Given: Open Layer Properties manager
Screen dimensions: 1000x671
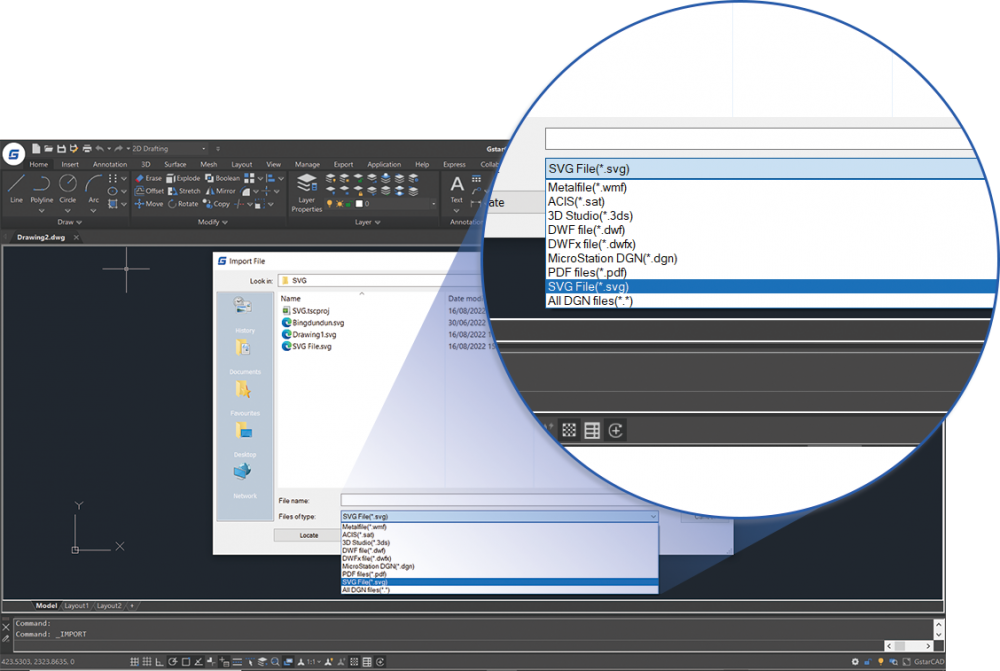Looking at the screenshot, I should click(x=307, y=193).
